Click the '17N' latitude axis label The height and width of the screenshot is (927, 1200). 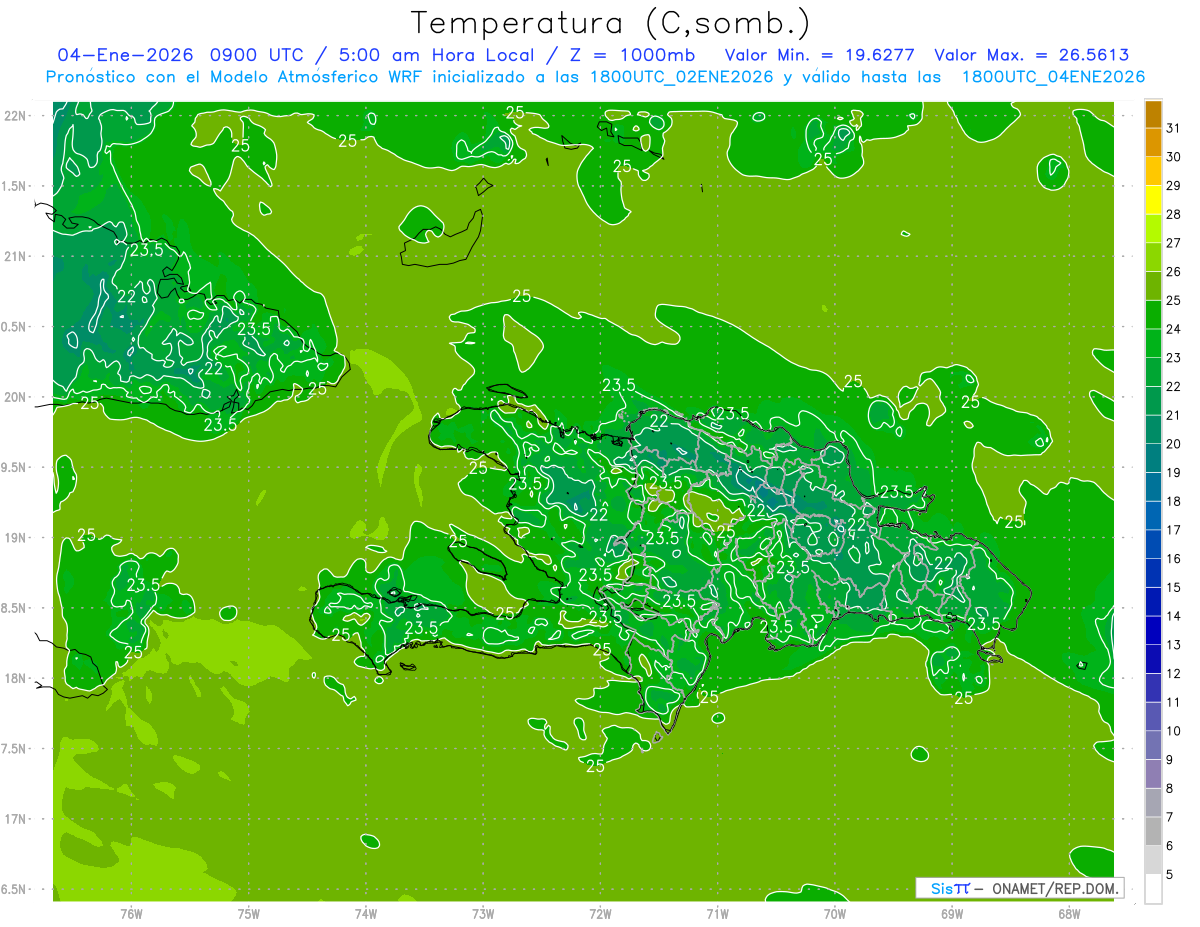(14, 819)
